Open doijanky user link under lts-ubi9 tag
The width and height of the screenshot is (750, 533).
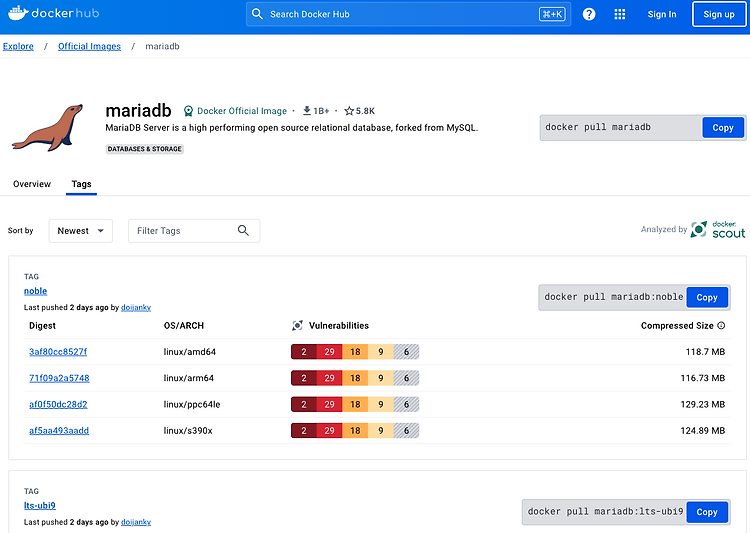(136, 522)
